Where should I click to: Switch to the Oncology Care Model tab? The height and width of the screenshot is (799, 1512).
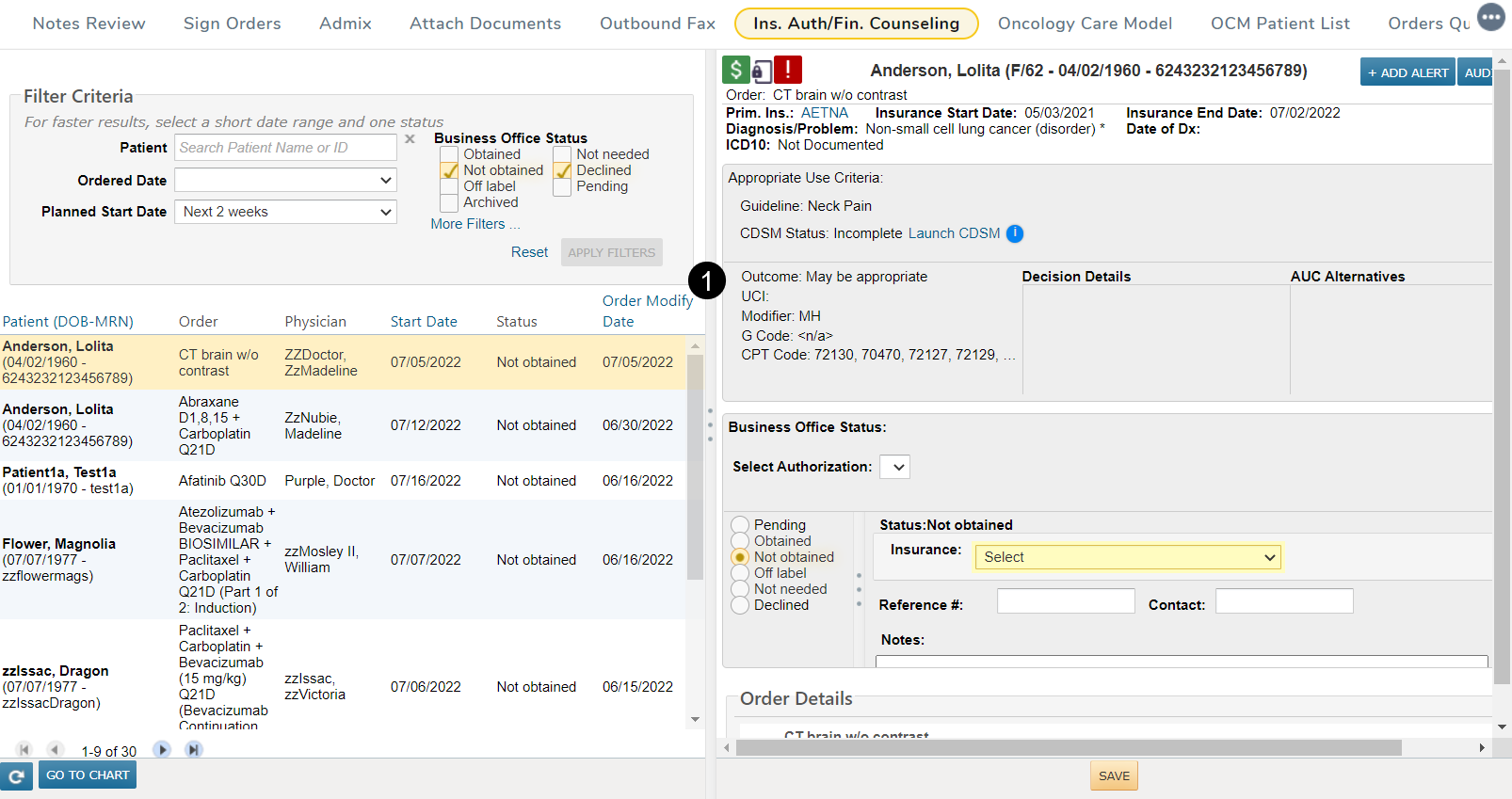pyautogui.click(x=1085, y=24)
